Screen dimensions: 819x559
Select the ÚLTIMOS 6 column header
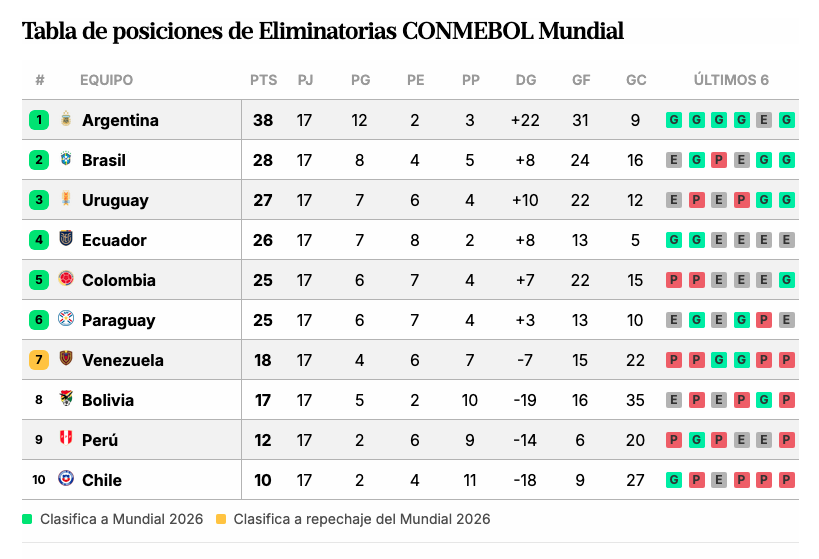click(x=731, y=80)
